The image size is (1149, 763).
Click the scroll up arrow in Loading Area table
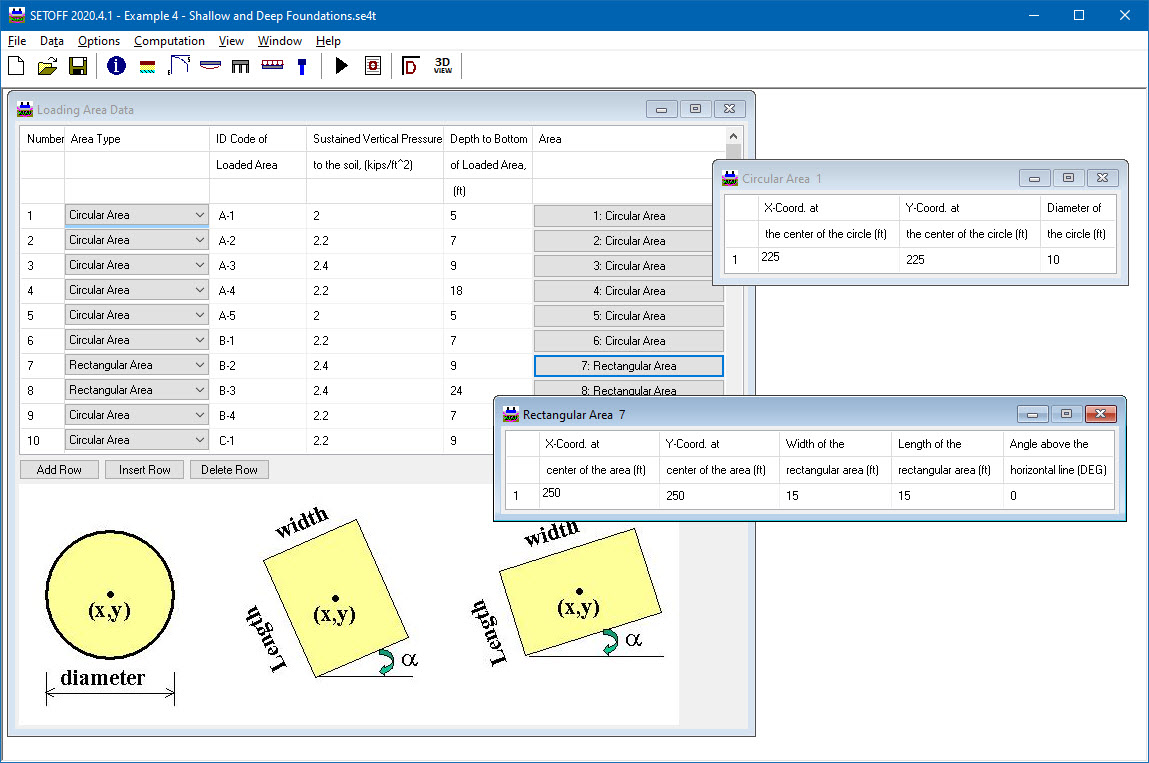tap(734, 136)
